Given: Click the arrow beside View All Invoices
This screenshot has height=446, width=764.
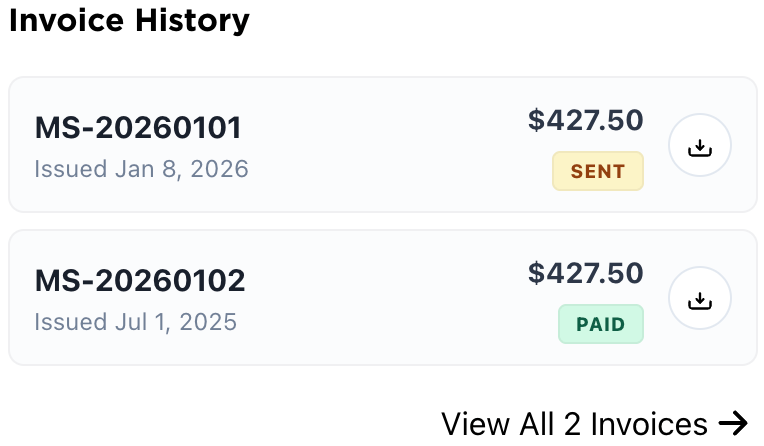Looking at the screenshot, I should coord(733,424).
